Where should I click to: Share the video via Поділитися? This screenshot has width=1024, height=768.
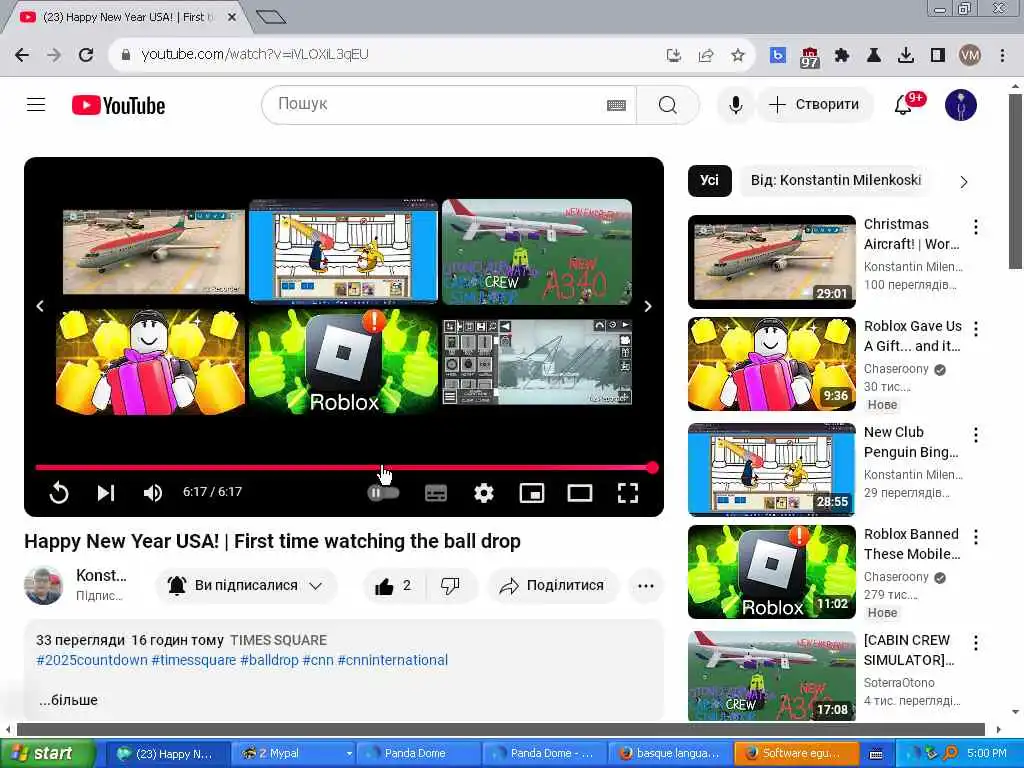pyautogui.click(x=552, y=586)
